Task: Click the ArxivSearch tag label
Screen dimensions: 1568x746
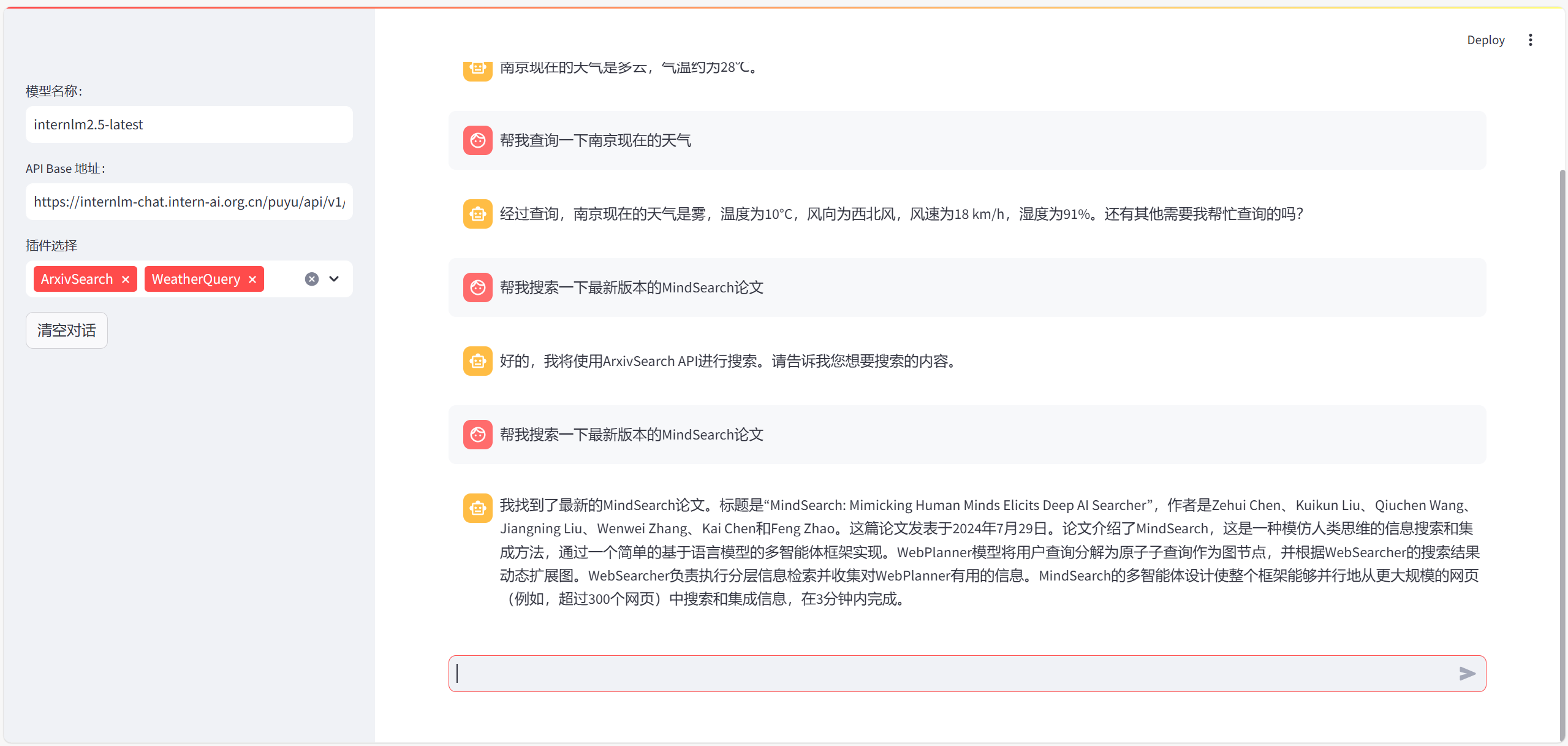Action: pos(77,280)
